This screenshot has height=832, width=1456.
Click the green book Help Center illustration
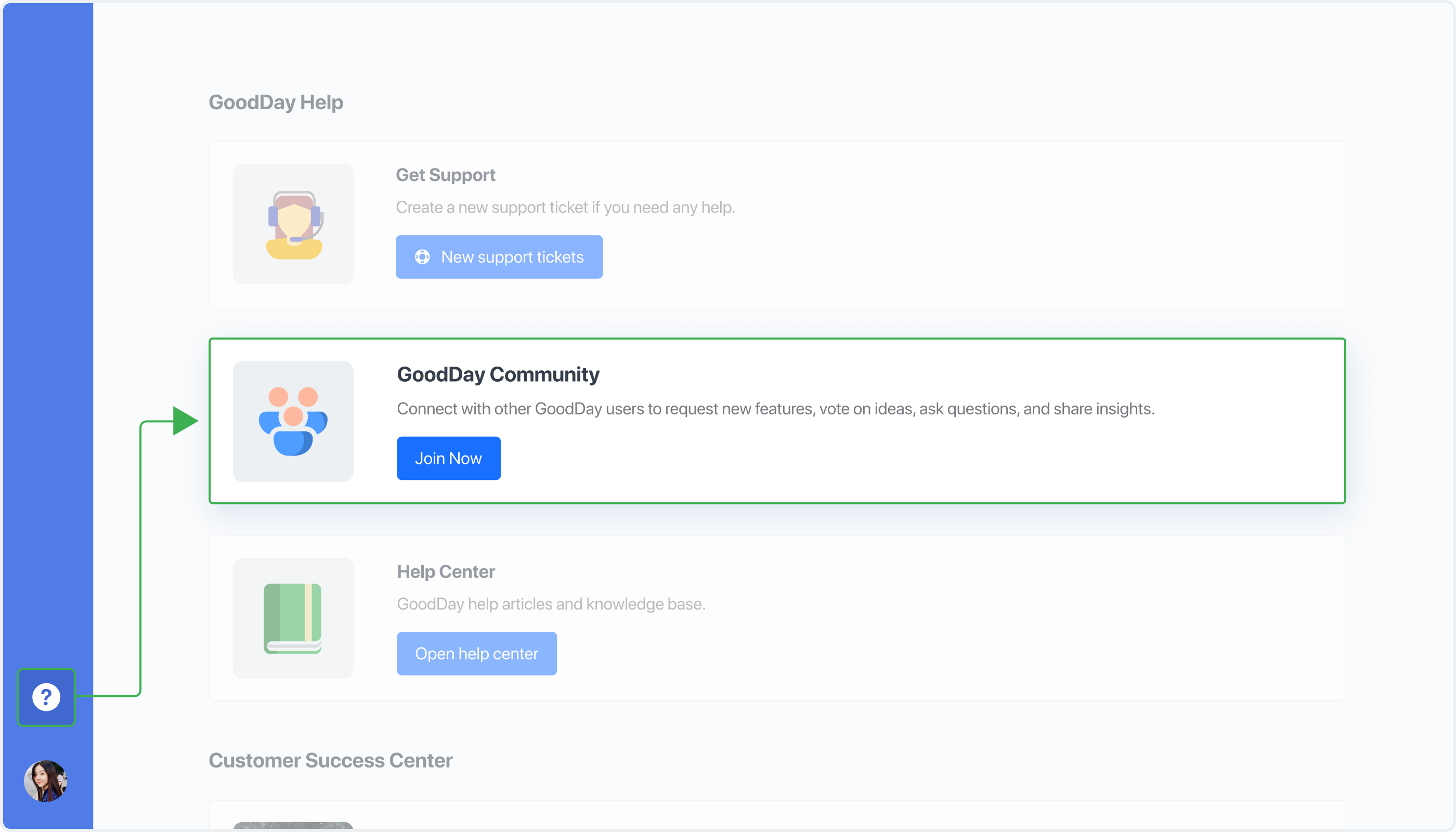click(x=293, y=618)
